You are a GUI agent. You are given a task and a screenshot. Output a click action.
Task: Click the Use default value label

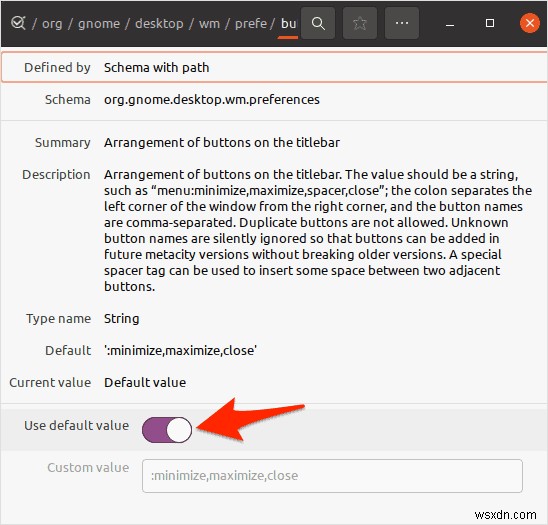tap(77, 425)
